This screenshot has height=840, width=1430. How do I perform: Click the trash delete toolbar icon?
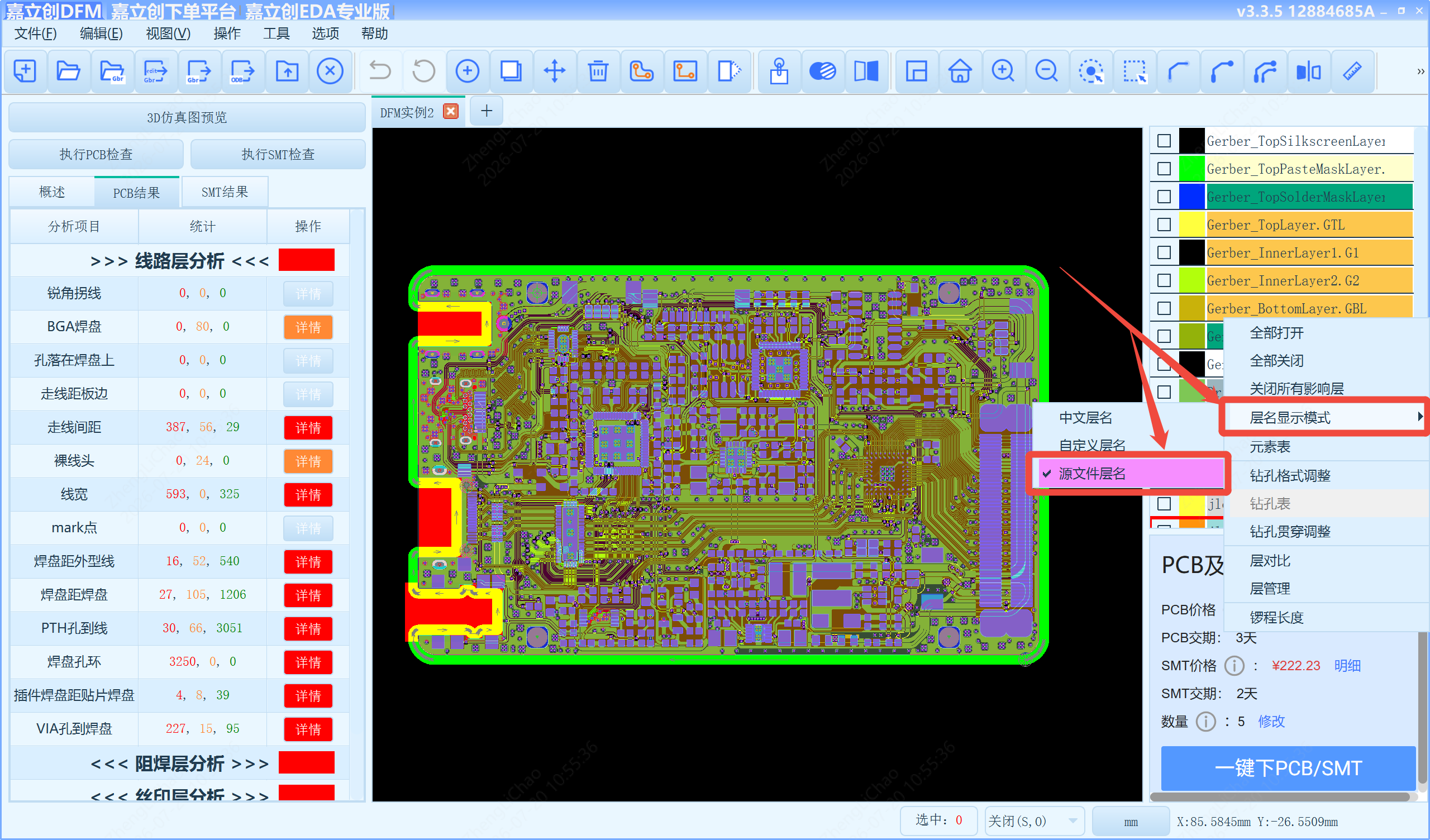click(598, 71)
